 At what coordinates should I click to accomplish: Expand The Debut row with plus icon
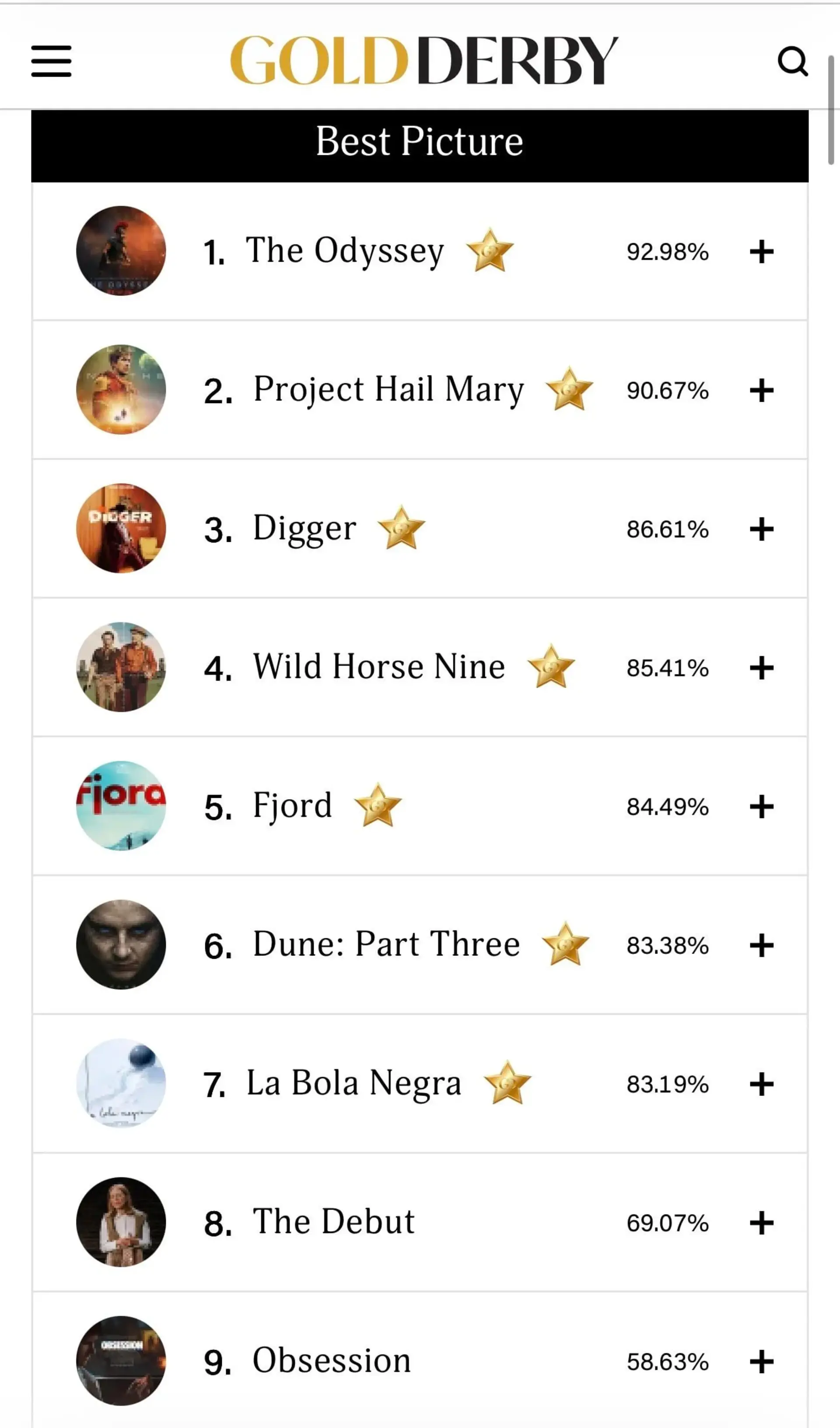coord(761,1223)
